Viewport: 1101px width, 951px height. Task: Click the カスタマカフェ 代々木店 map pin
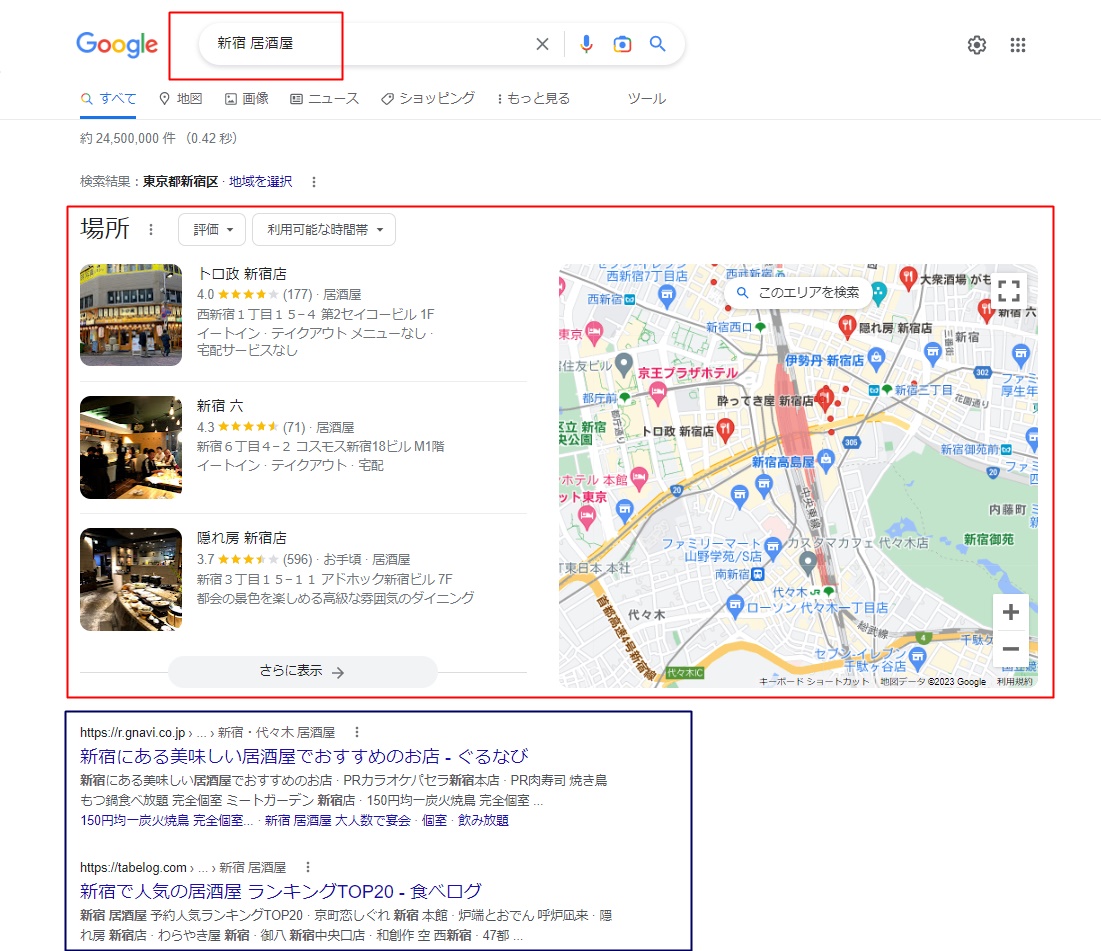tap(807, 562)
